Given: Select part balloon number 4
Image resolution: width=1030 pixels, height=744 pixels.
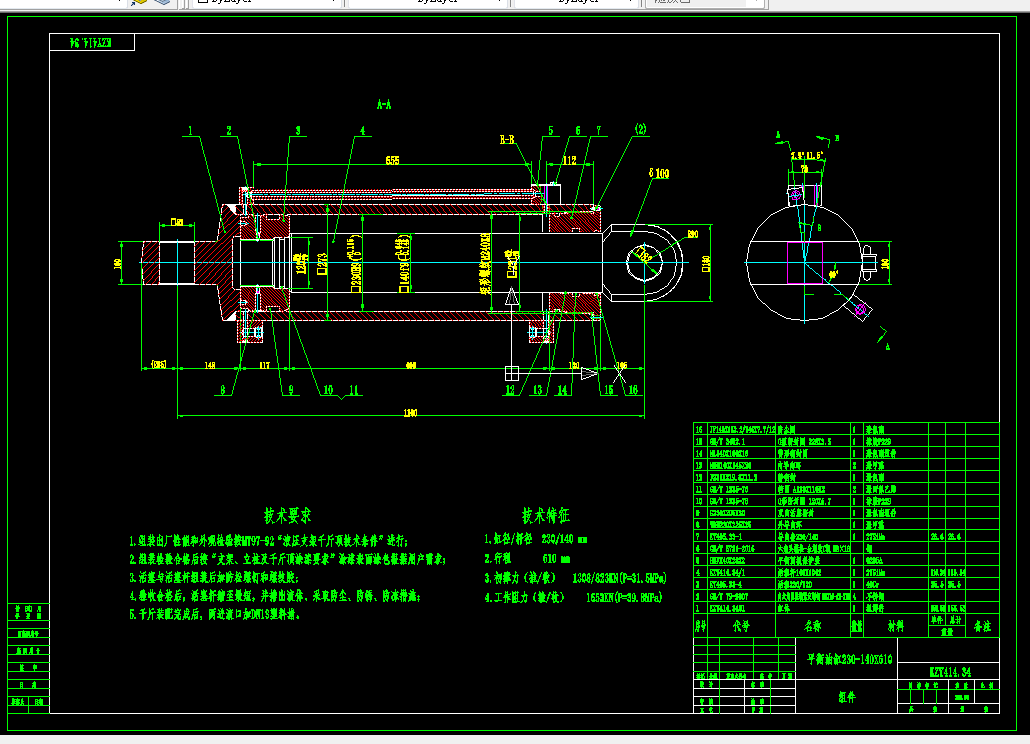Looking at the screenshot, I should pyautogui.click(x=363, y=131).
